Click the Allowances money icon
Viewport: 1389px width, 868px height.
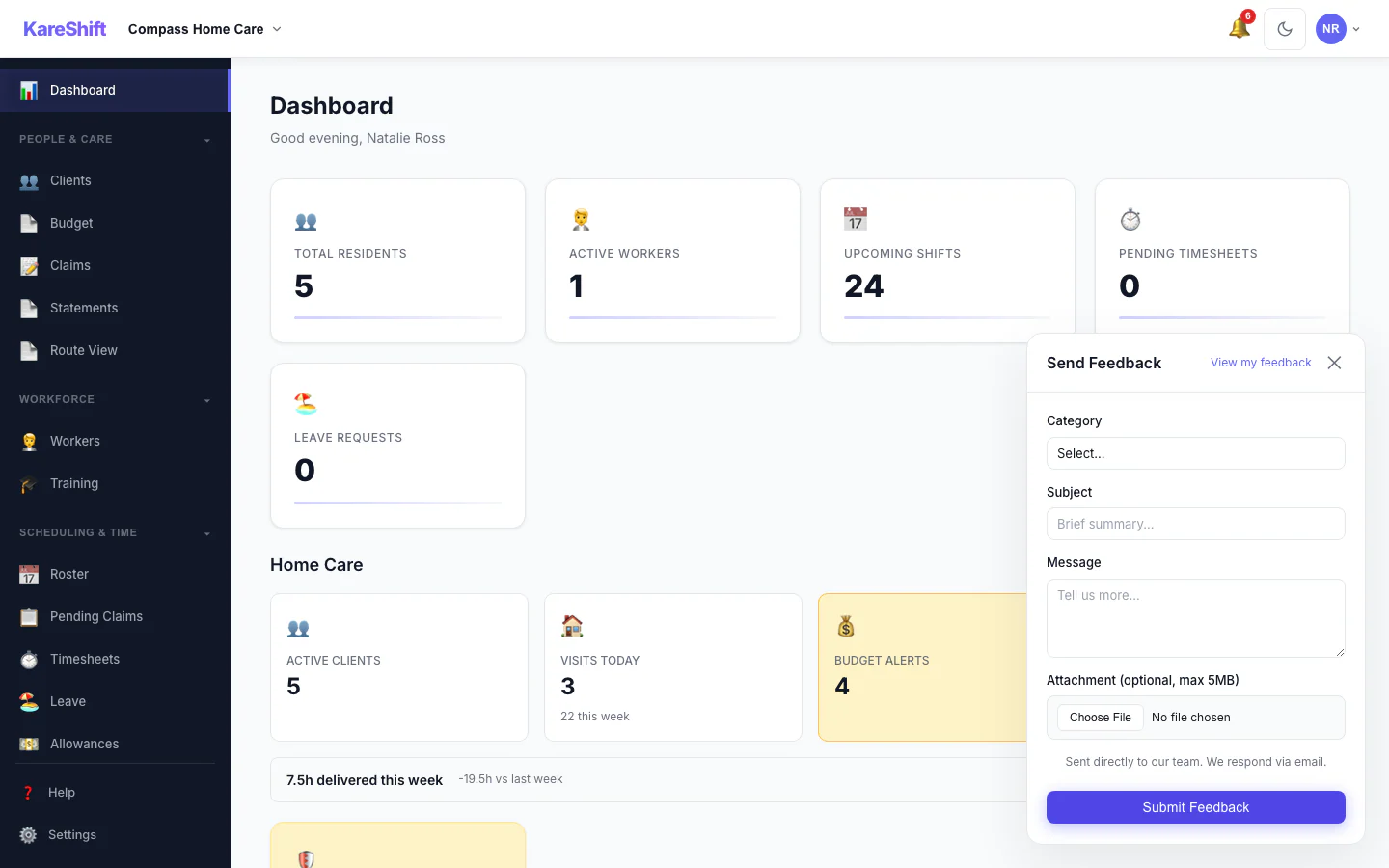pyautogui.click(x=29, y=745)
